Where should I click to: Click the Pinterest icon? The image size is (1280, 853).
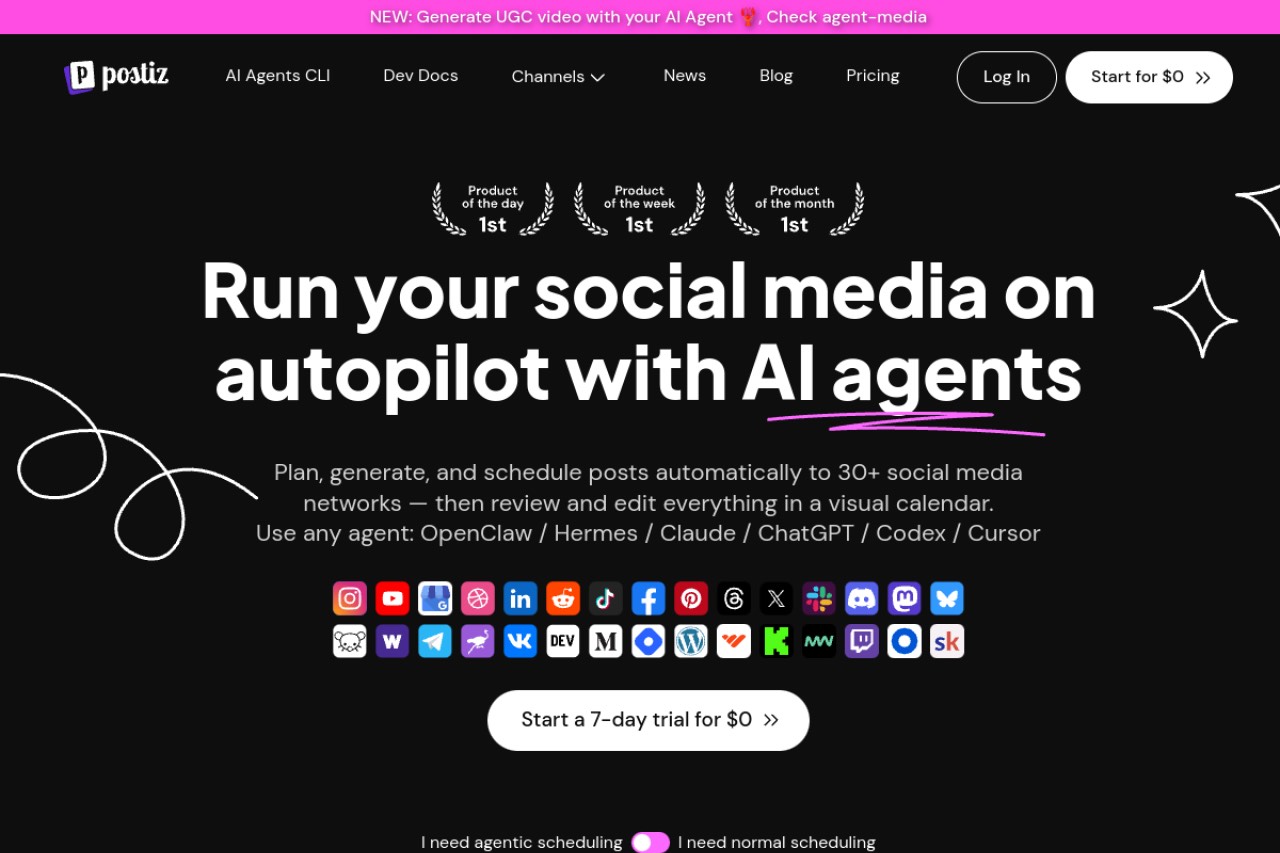pyautogui.click(x=691, y=598)
